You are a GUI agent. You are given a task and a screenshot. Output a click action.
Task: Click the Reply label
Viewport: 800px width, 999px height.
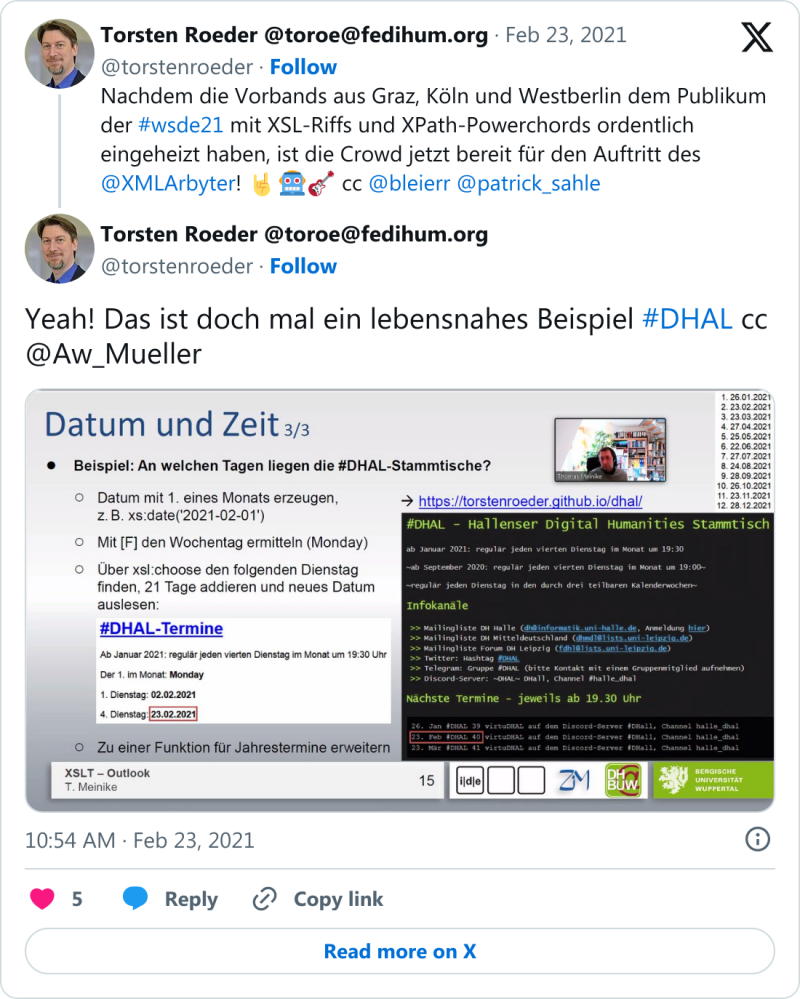tap(191, 899)
